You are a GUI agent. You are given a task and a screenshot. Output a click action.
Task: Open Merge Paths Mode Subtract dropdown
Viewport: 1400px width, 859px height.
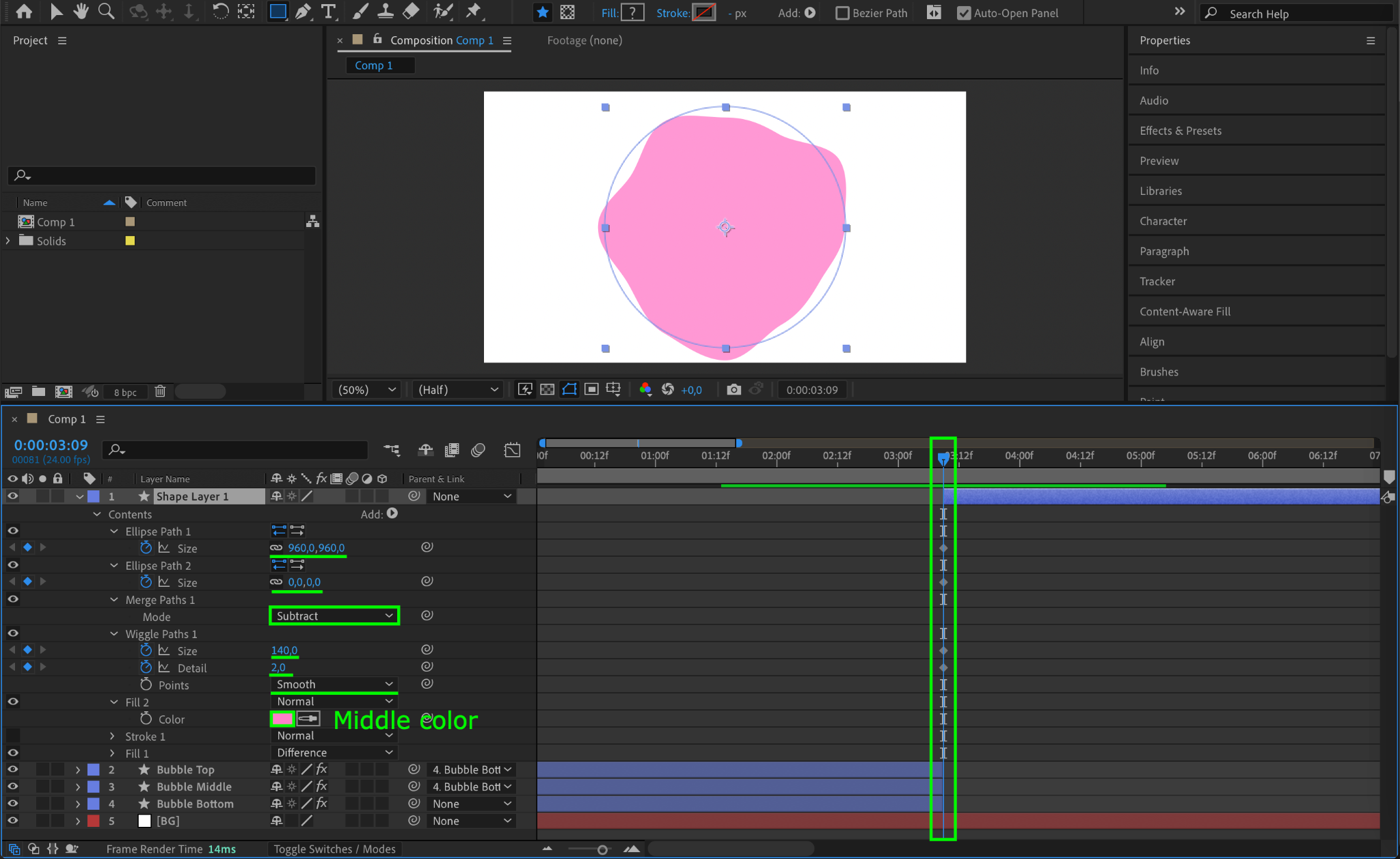[334, 616]
